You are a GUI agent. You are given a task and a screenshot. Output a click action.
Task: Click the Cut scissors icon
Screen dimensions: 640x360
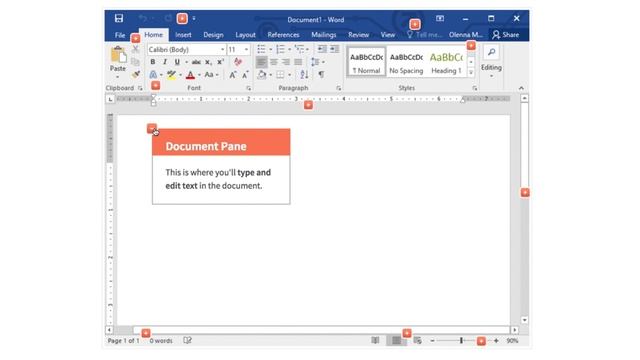tap(136, 49)
